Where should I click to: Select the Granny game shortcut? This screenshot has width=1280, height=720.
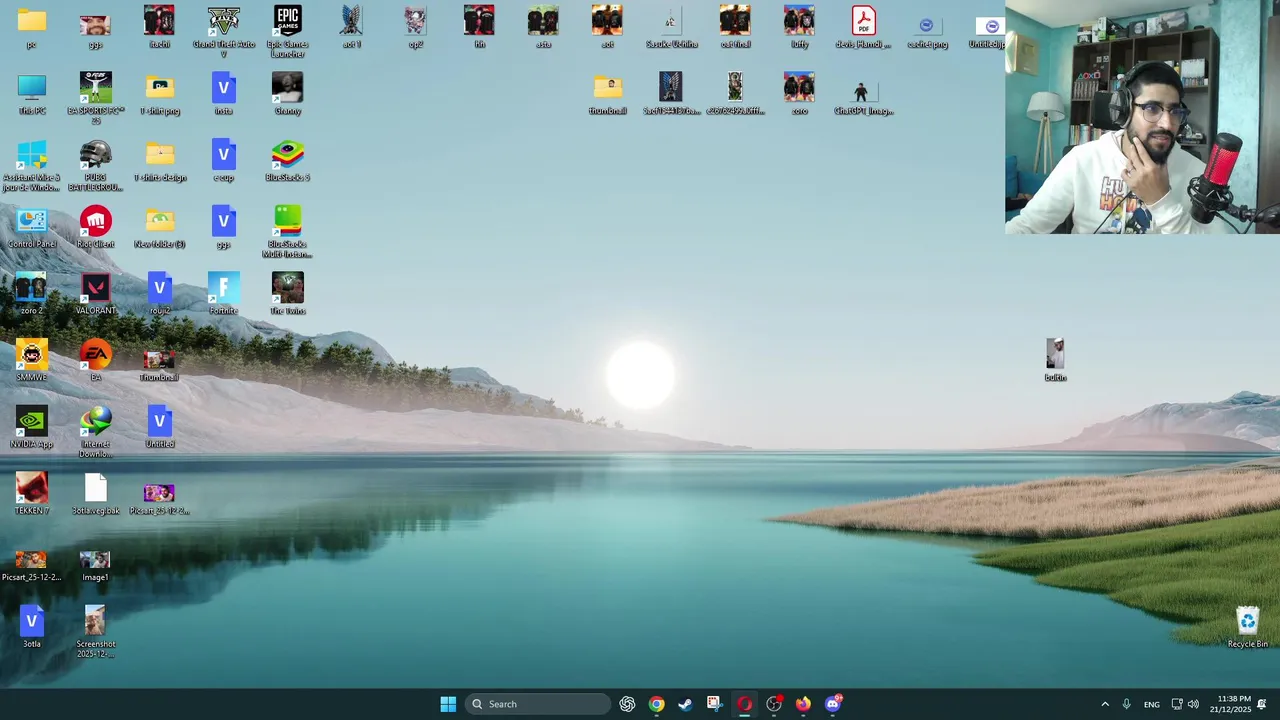point(287,94)
